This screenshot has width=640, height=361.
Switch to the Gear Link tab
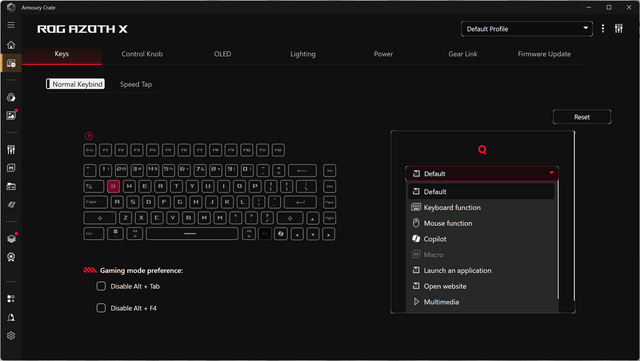pos(463,54)
